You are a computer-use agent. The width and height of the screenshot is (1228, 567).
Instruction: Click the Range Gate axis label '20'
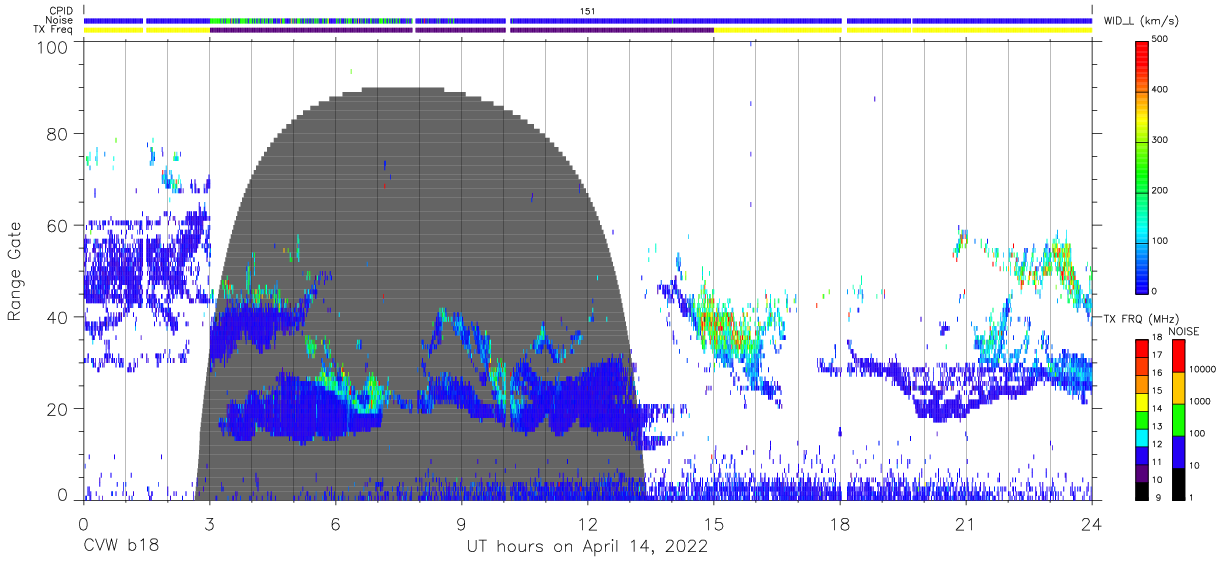[x=57, y=409]
